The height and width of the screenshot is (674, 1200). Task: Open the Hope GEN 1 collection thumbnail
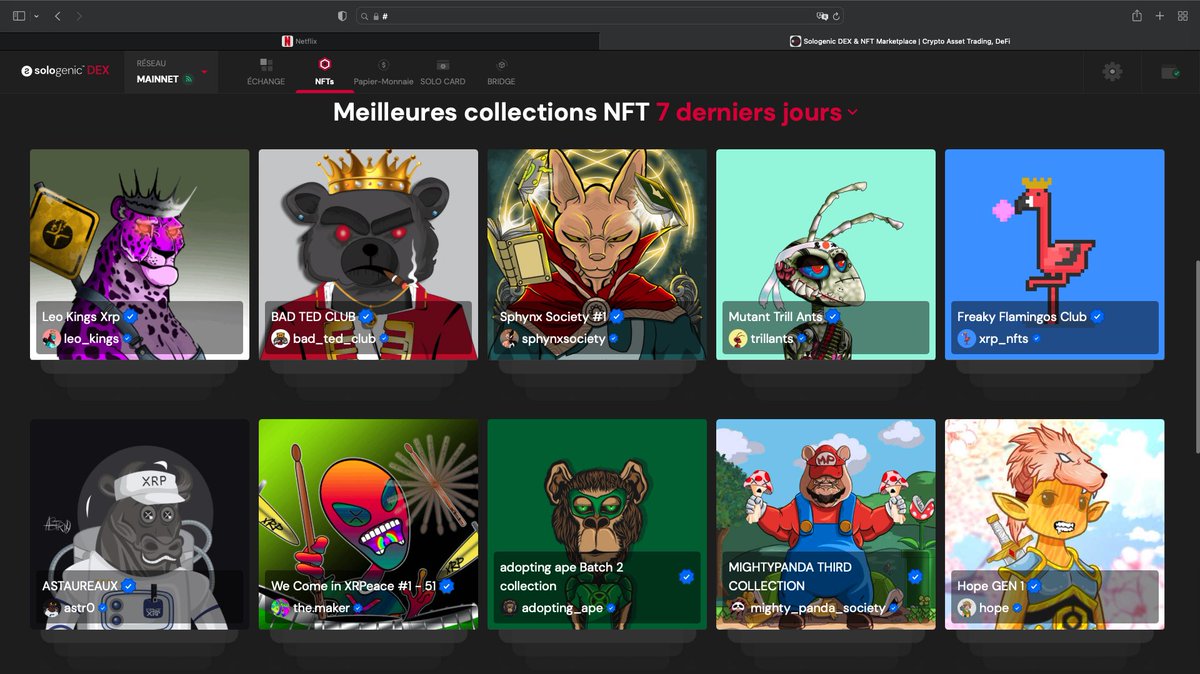pyautogui.click(x=1054, y=524)
